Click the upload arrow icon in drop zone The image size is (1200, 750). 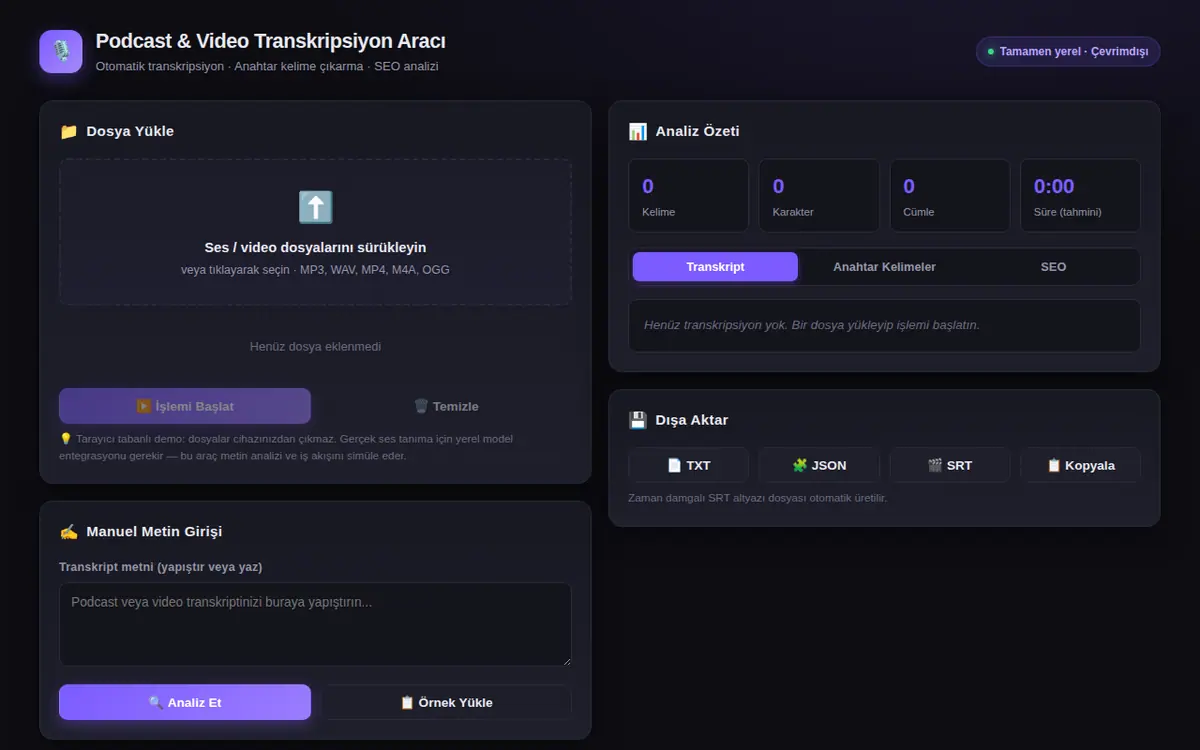pyautogui.click(x=315, y=207)
